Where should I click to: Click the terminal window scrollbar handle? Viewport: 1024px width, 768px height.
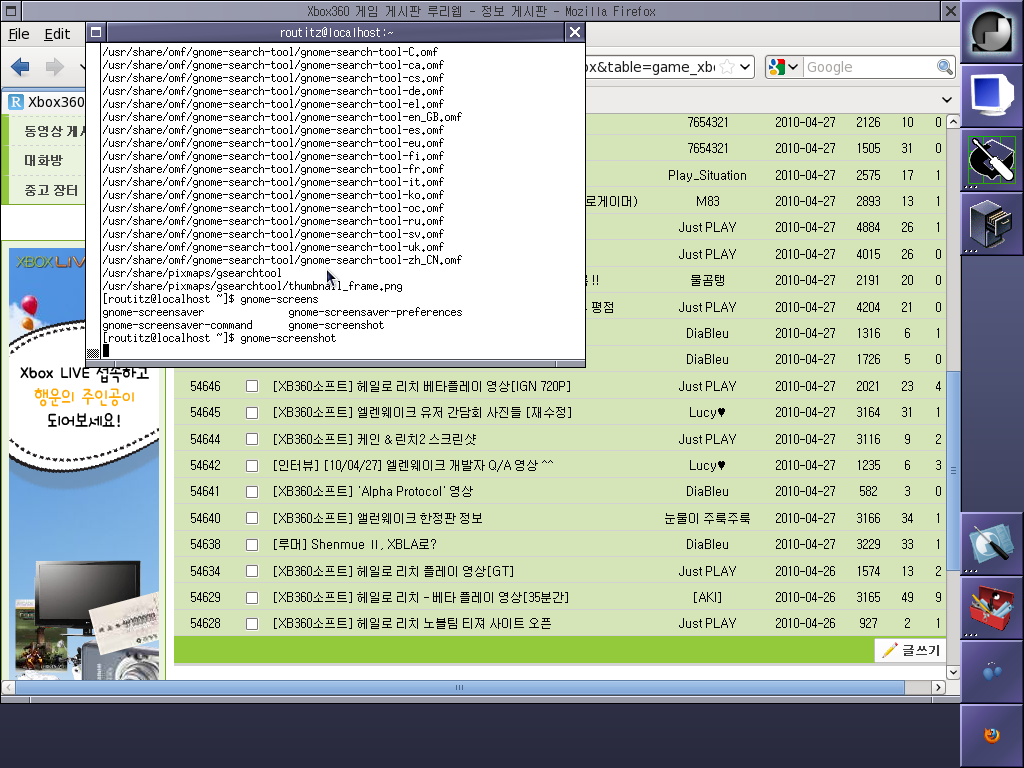click(93, 353)
